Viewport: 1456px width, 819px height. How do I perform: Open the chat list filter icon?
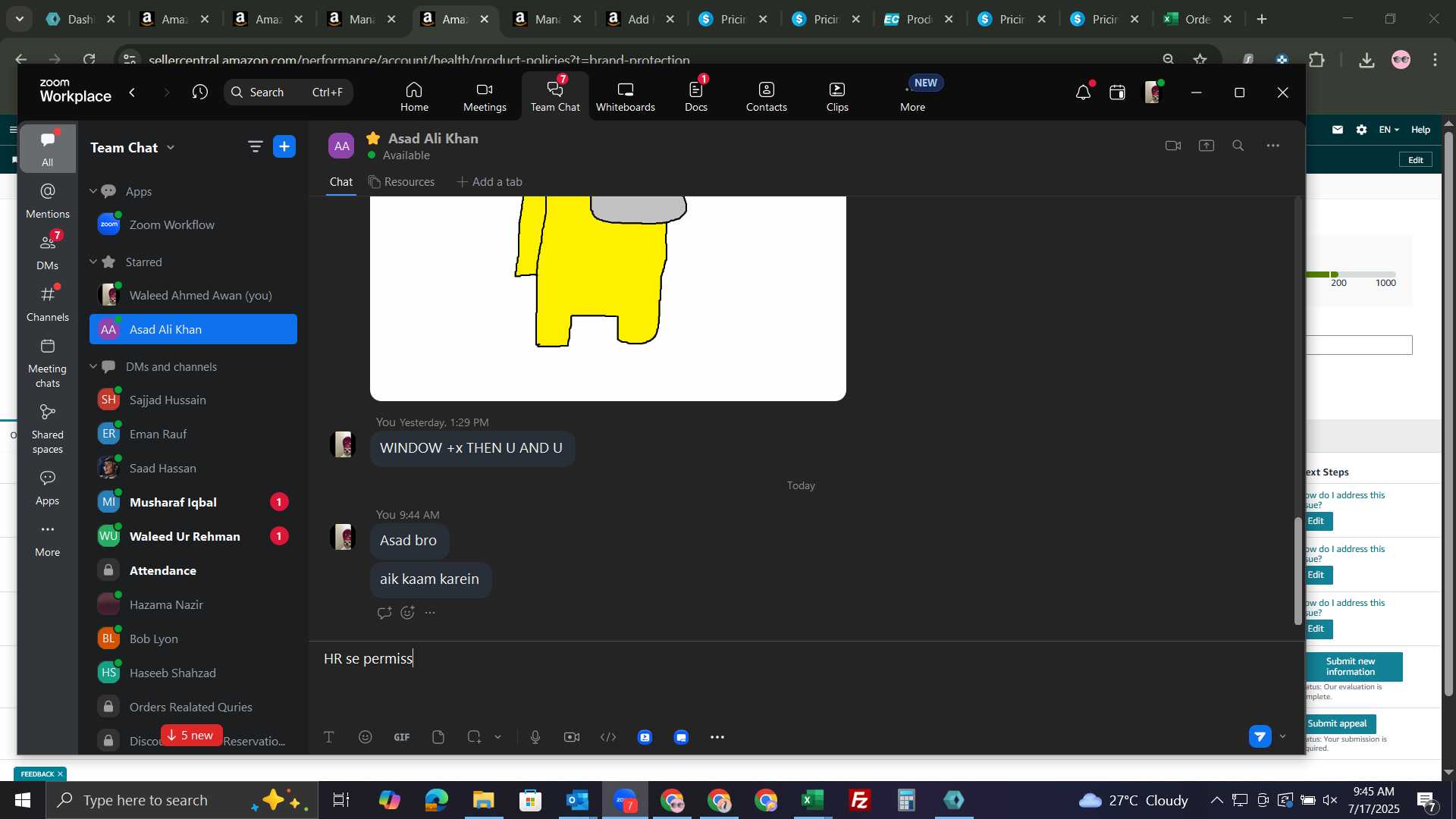(255, 147)
